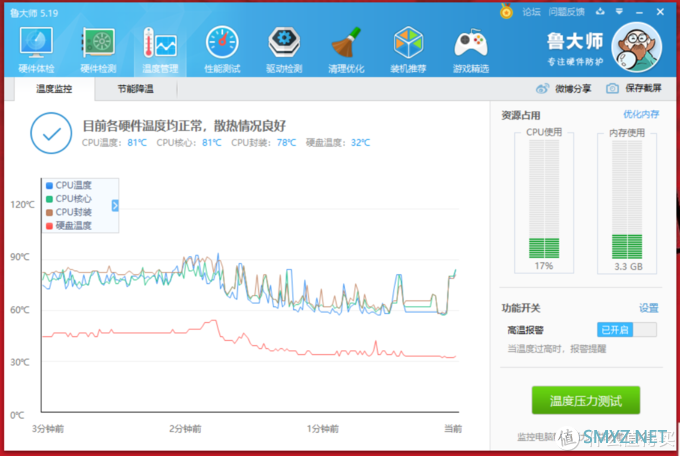This screenshot has height=456, width=680.
Task: Toggle CPU核心 green legend swatch
Action: point(49,199)
